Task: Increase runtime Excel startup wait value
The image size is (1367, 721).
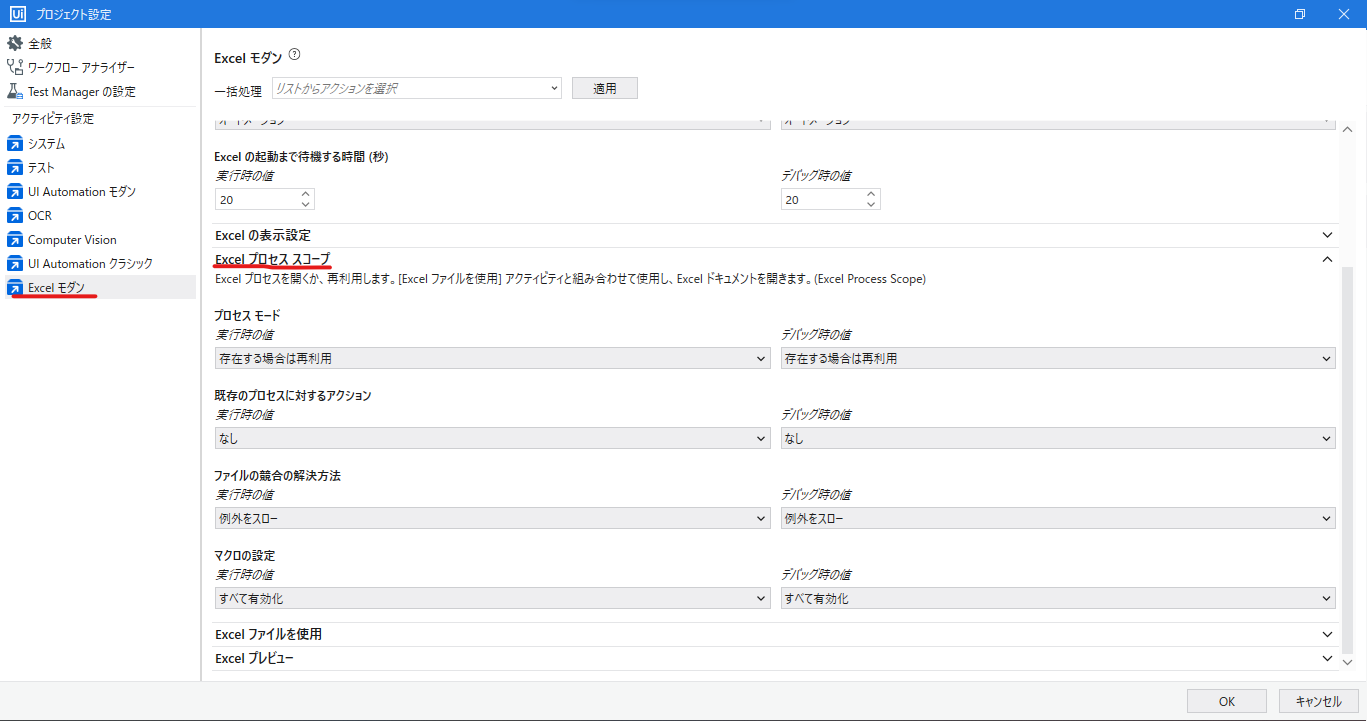Action: click(x=305, y=195)
